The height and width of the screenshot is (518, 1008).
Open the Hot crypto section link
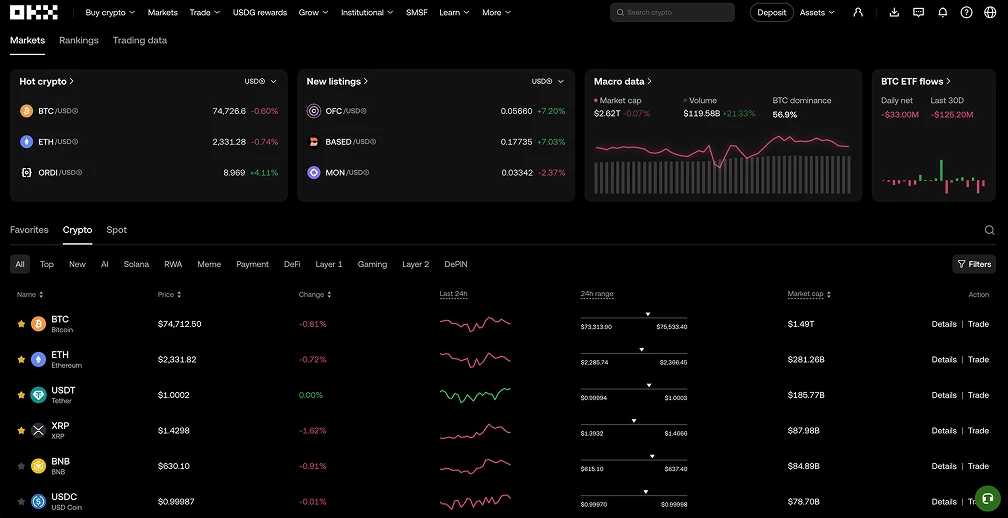pyautogui.click(x=47, y=82)
